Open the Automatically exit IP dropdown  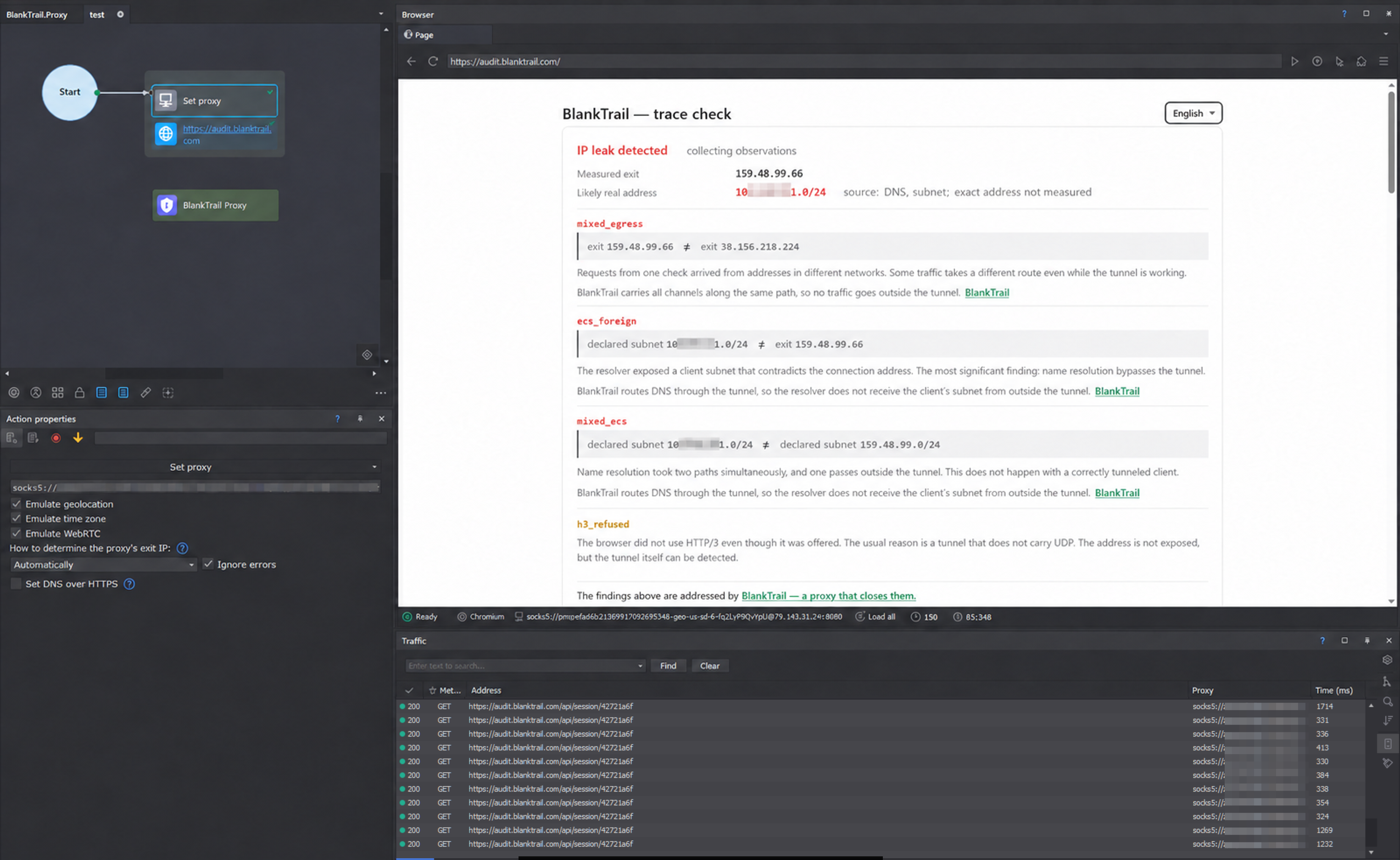tap(104, 565)
